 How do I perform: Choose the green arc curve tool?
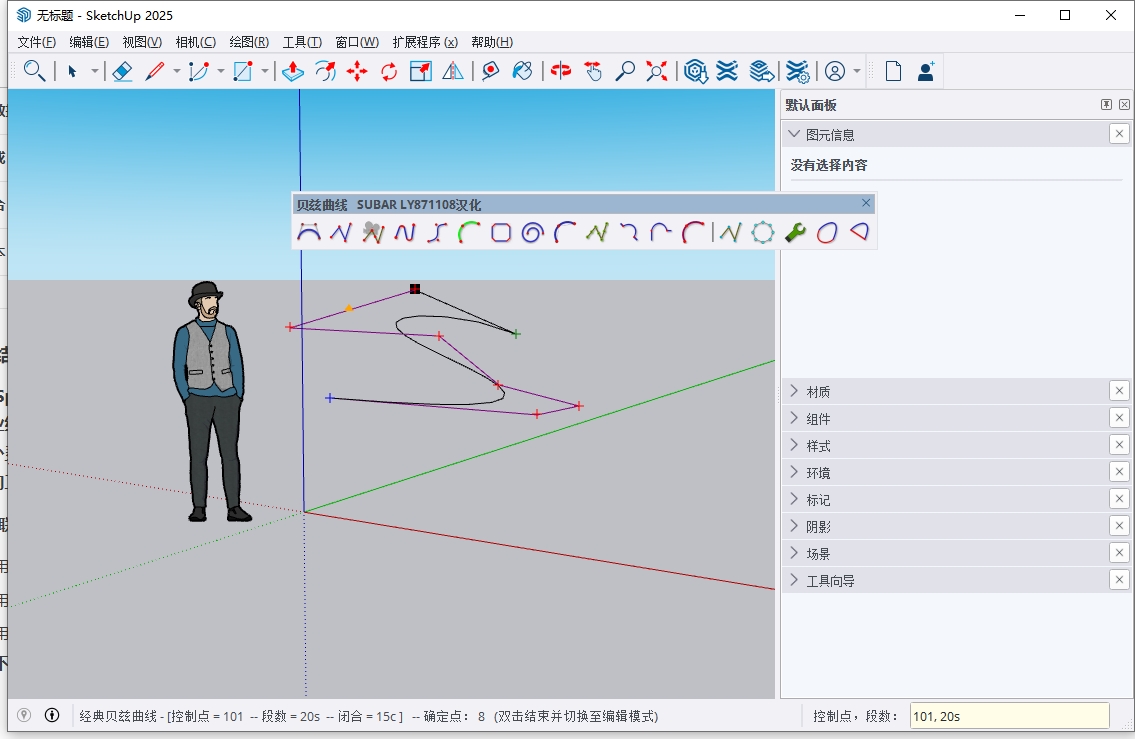point(469,232)
